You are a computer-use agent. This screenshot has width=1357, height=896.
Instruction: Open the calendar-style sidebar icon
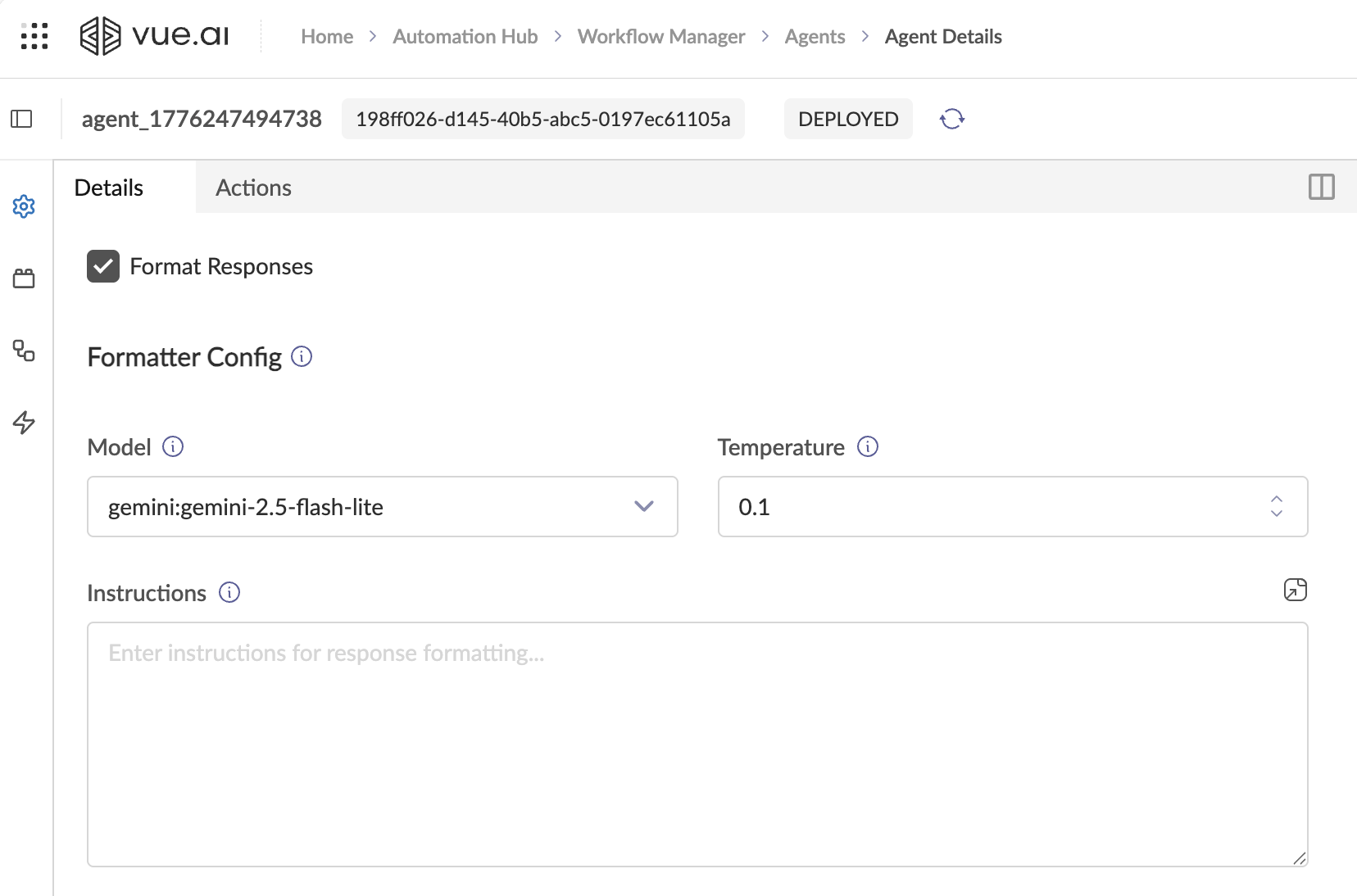click(24, 278)
